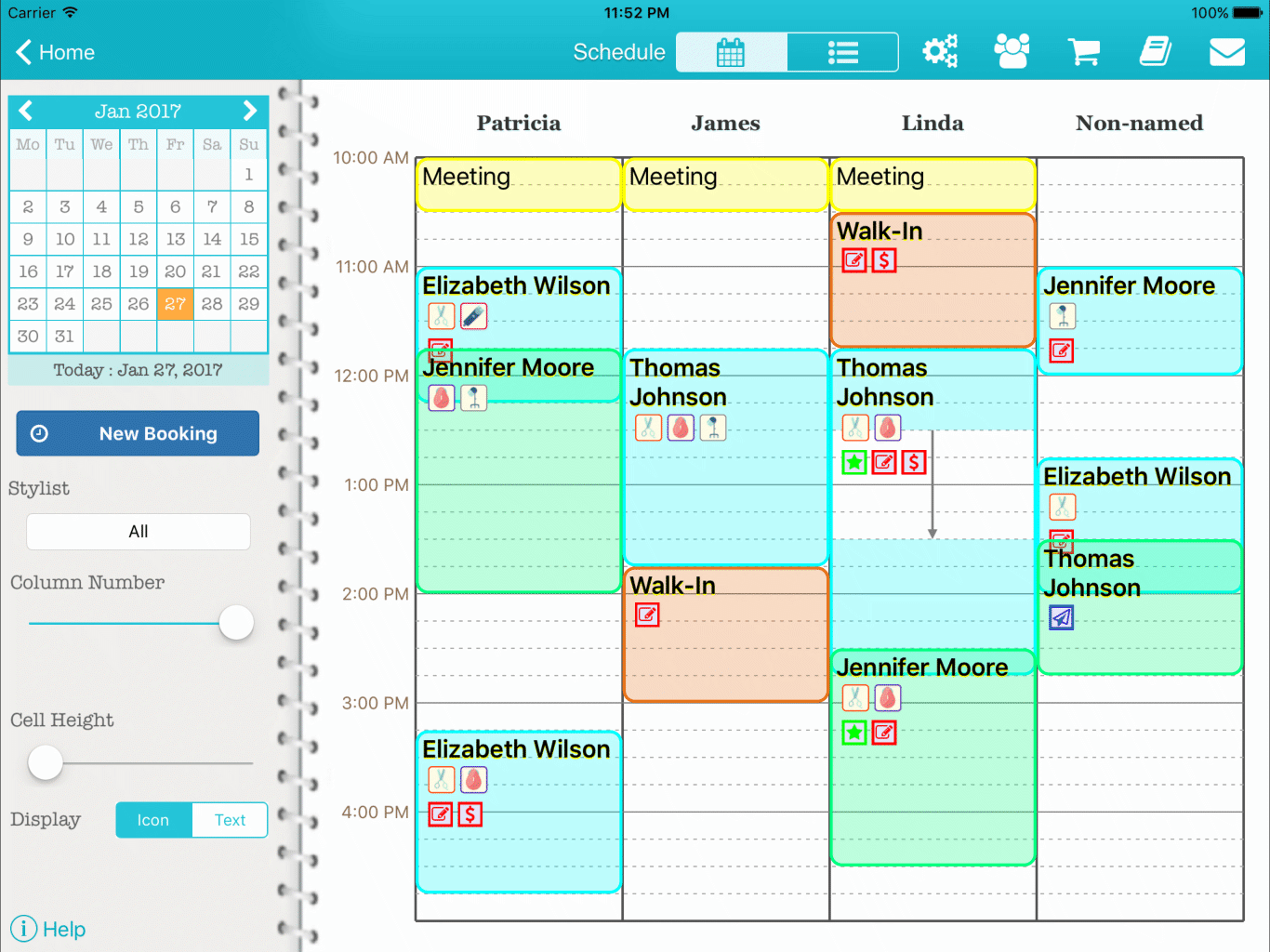Switch schedule to calendar grid view

click(x=732, y=52)
